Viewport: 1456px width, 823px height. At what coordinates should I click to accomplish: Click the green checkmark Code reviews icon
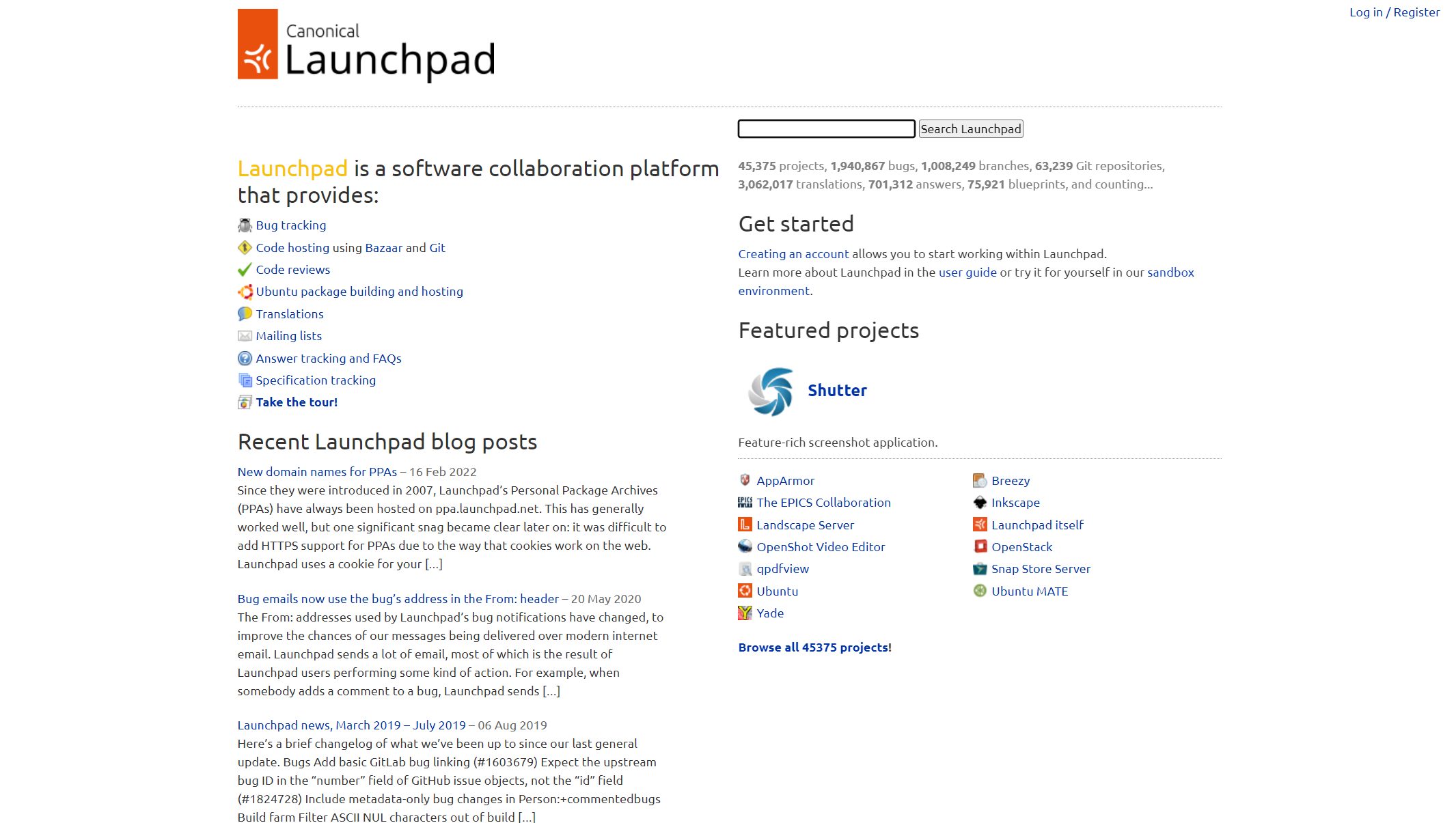(x=245, y=270)
